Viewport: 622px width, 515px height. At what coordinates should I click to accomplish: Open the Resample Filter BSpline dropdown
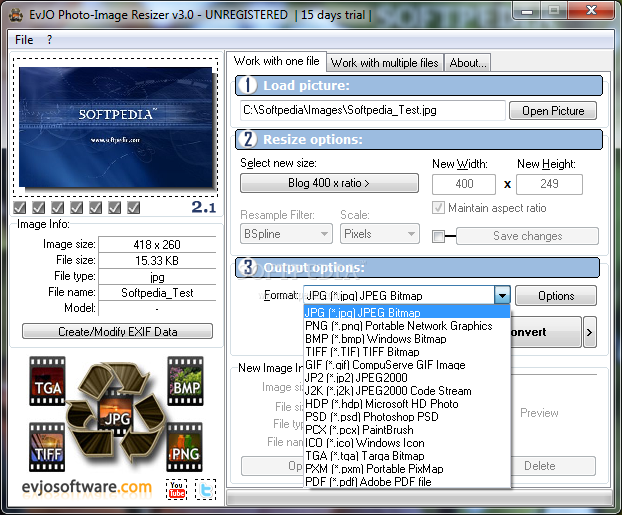(286, 234)
